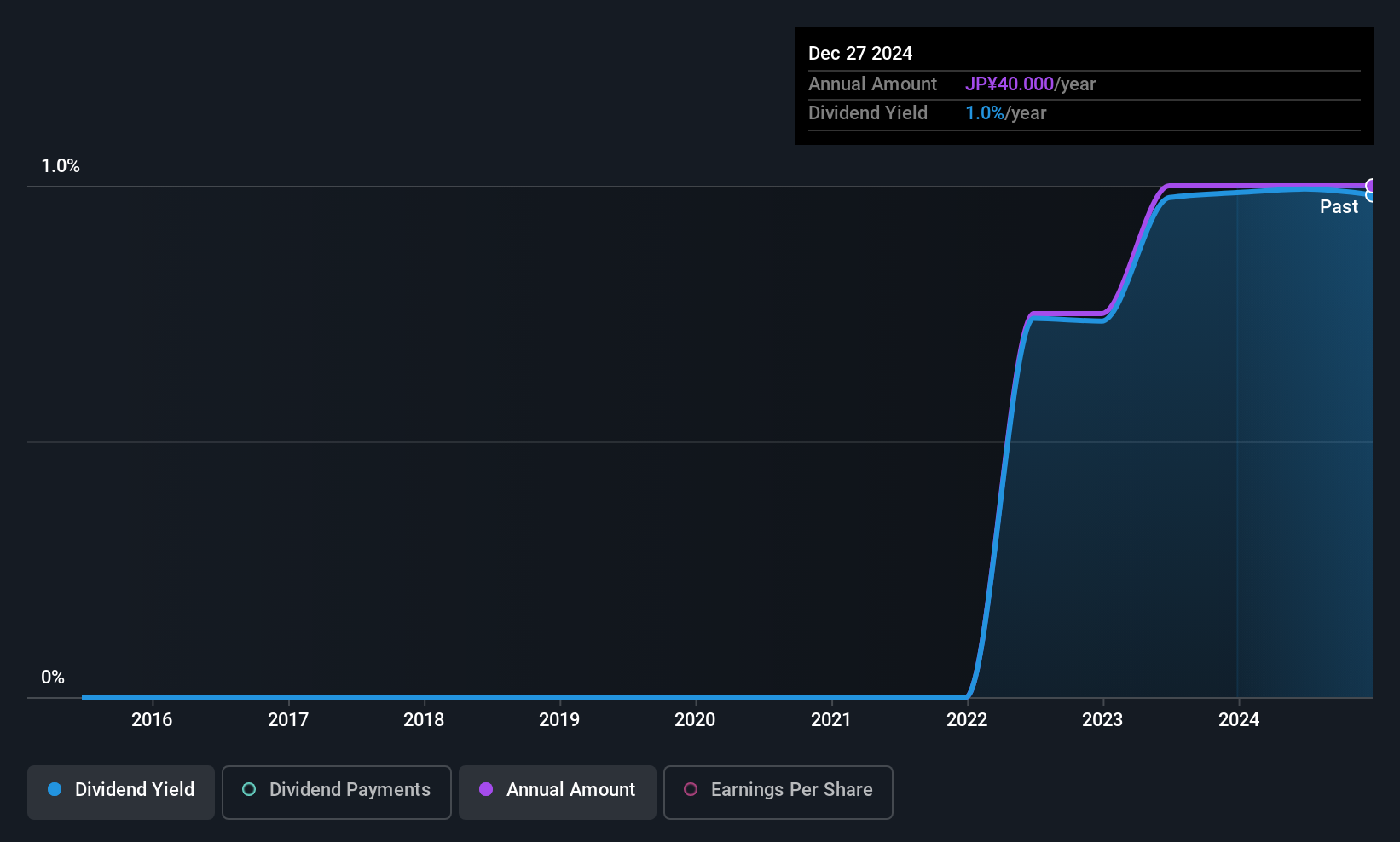
Task: Enable the Dividend Payments series
Action: pos(337,792)
